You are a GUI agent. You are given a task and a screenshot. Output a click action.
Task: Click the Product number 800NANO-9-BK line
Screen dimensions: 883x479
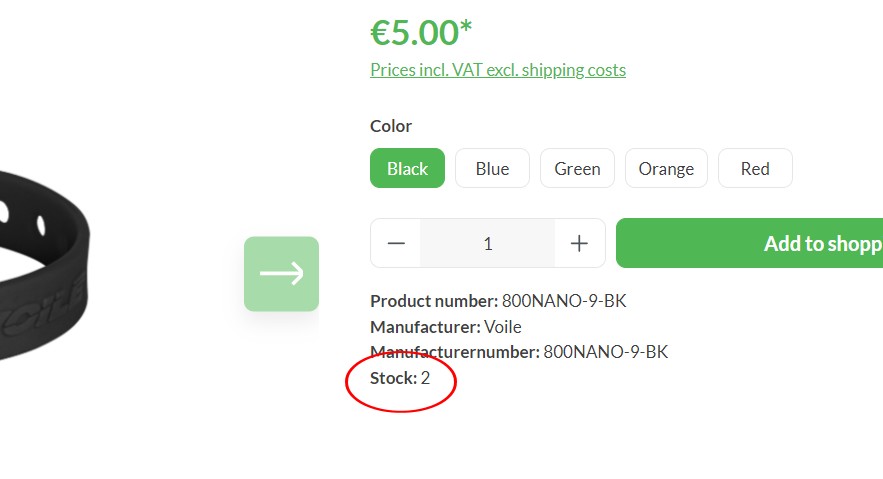tap(498, 300)
